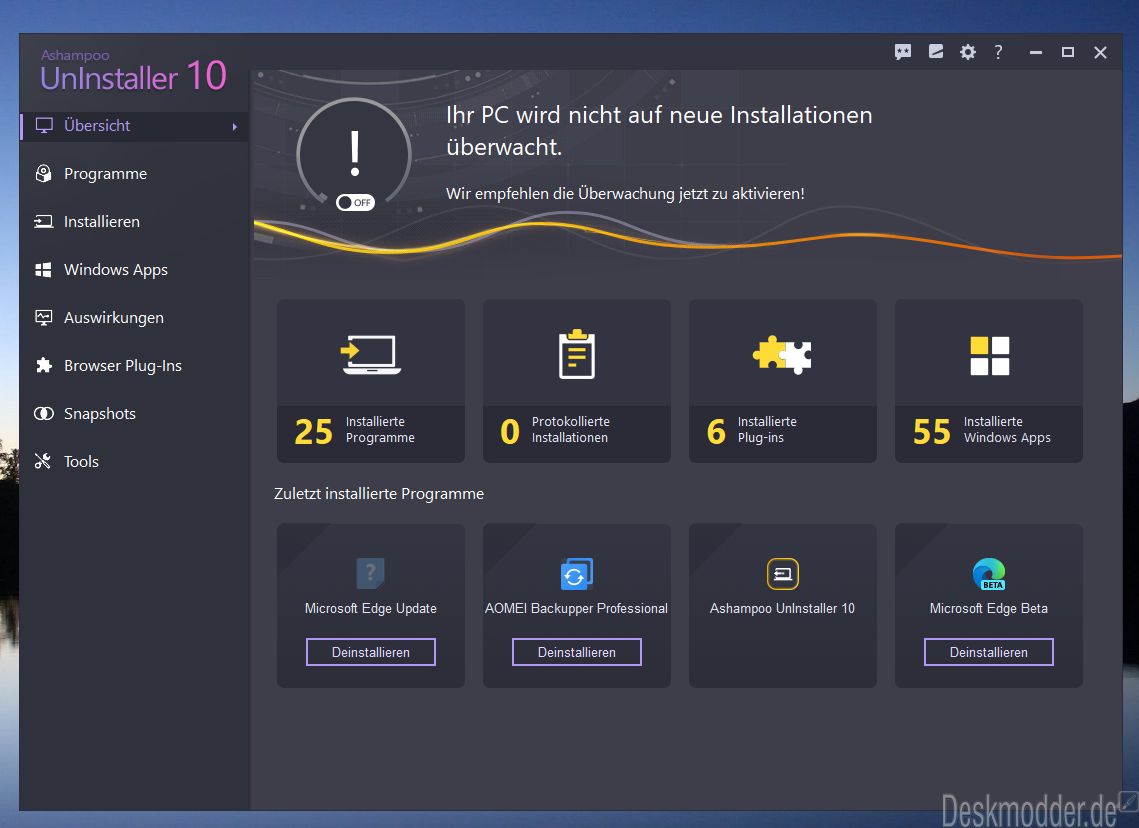Click 'Wir empfehlen die Überwachung jetzt zu aktivieren!' text
The height and width of the screenshot is (828, 1139).
click(625, 194)
